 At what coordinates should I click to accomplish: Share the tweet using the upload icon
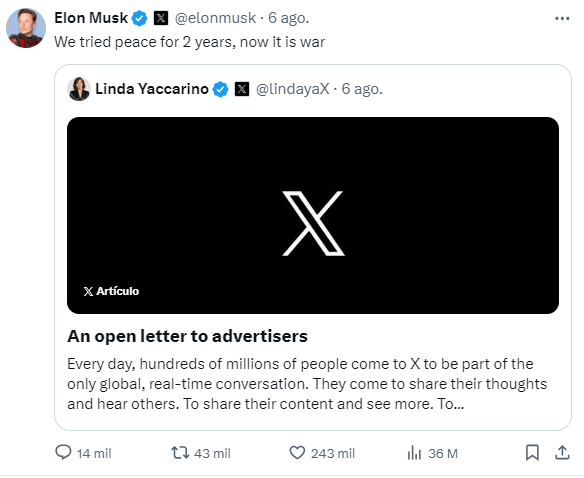click(562, 453)
